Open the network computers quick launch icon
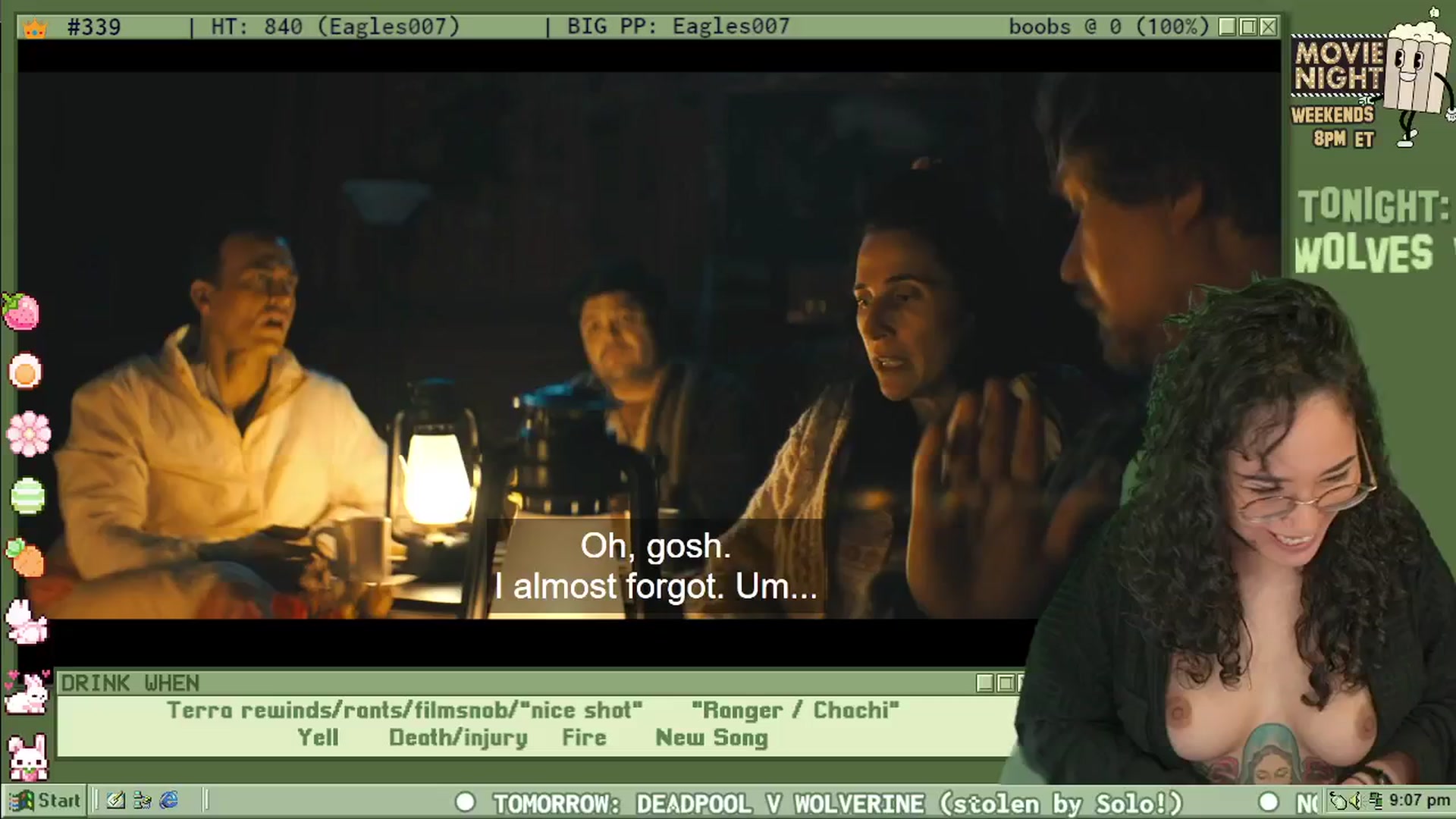 tap(142, 800)
